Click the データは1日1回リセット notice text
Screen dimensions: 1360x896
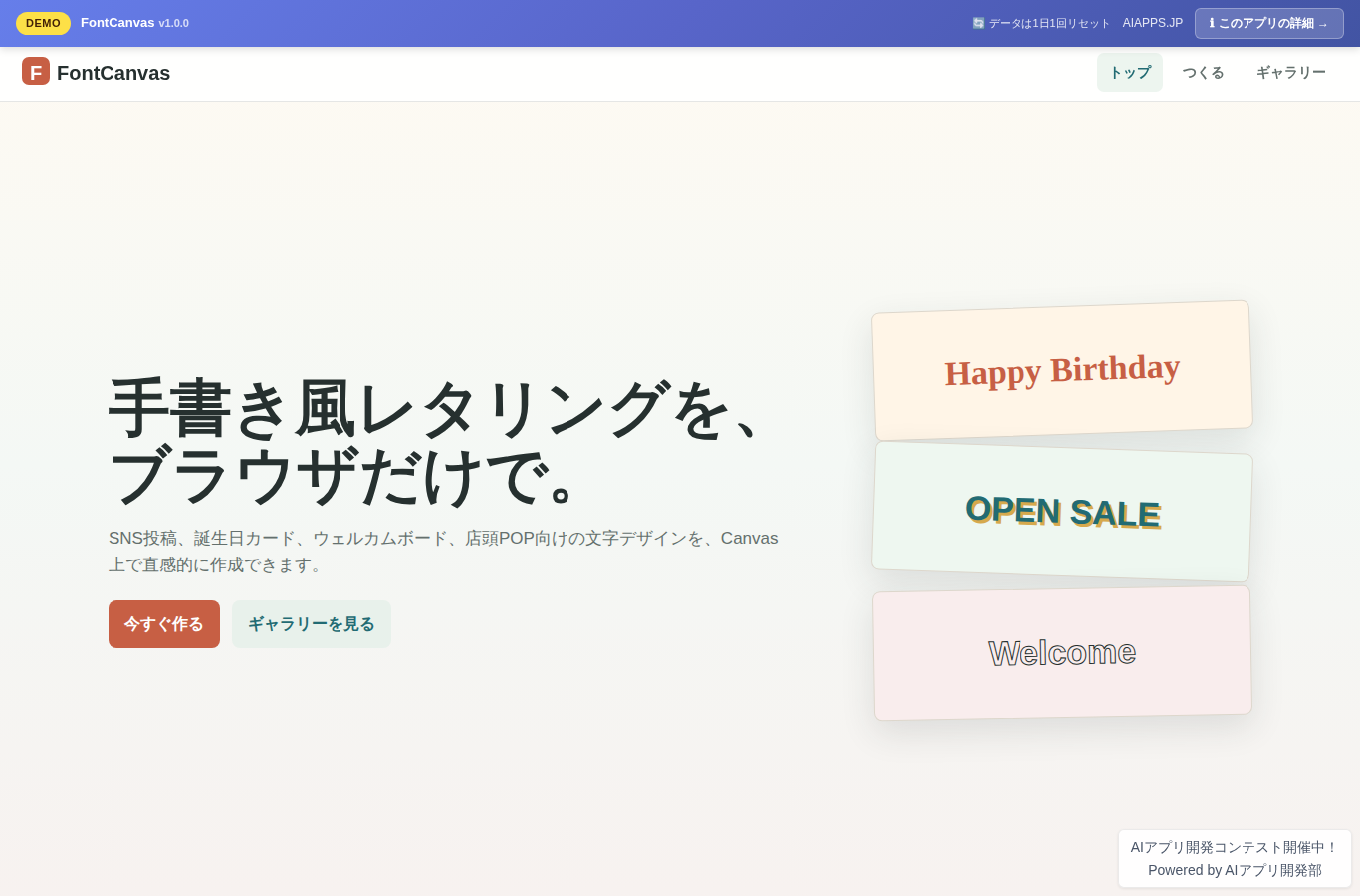(1040, 23)
